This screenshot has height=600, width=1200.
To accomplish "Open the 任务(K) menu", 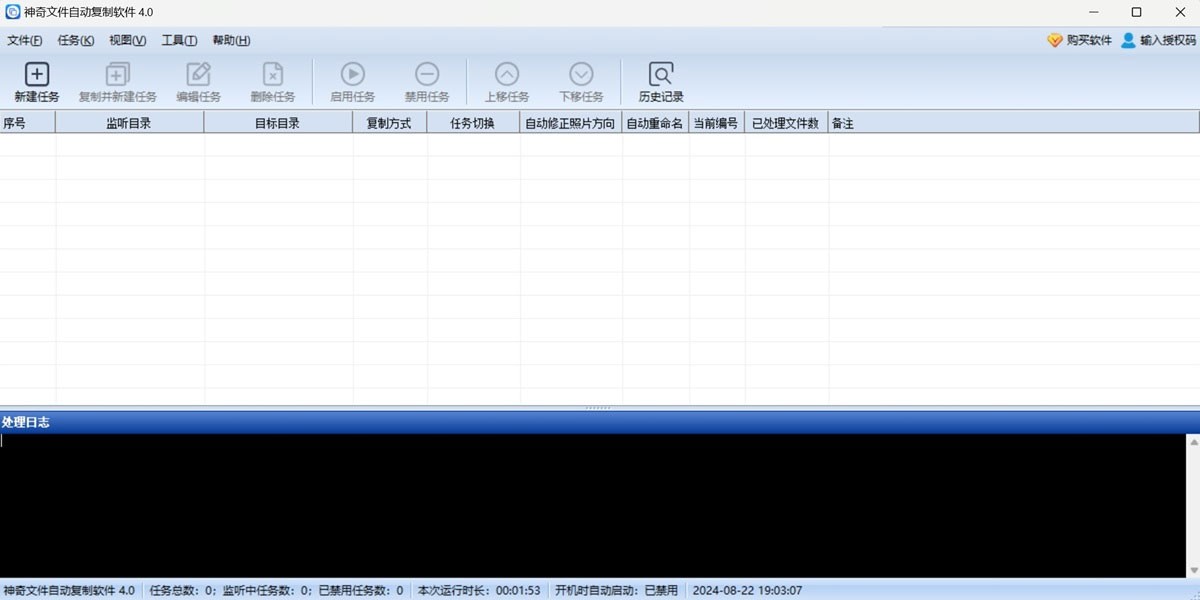I will [x=76, y=41].
